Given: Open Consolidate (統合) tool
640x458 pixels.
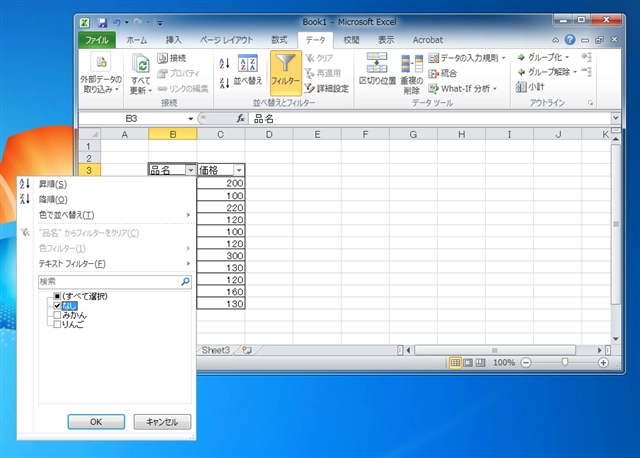Looking at the screenshot, I should (x=442, y=73).
